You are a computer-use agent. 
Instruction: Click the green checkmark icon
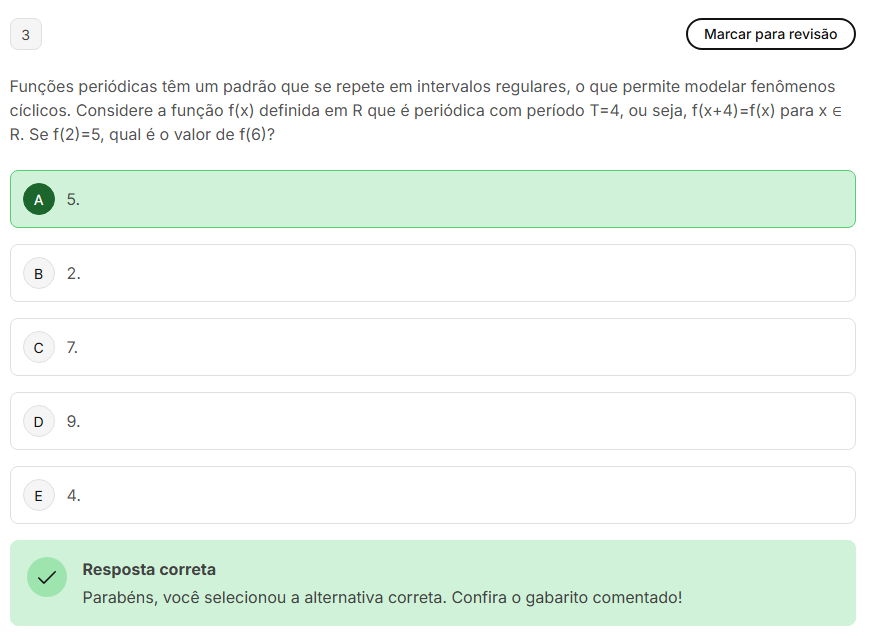[x=46, y=578]
